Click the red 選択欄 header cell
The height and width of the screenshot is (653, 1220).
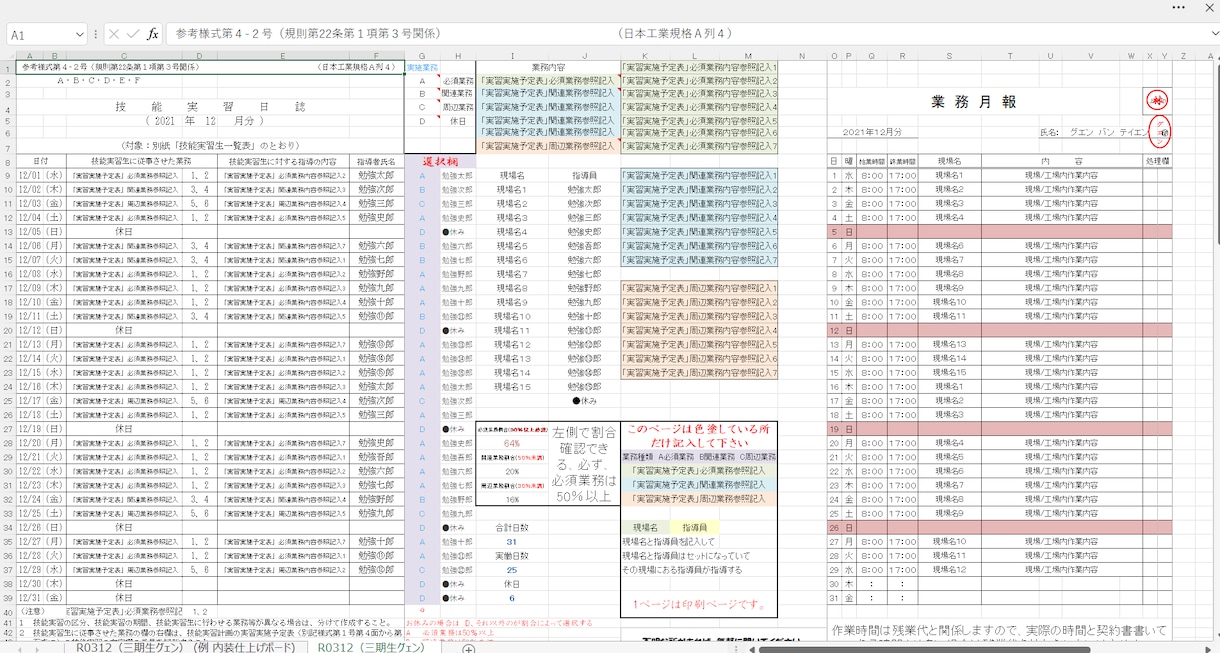pyautogui.click(x=440, y=161)
